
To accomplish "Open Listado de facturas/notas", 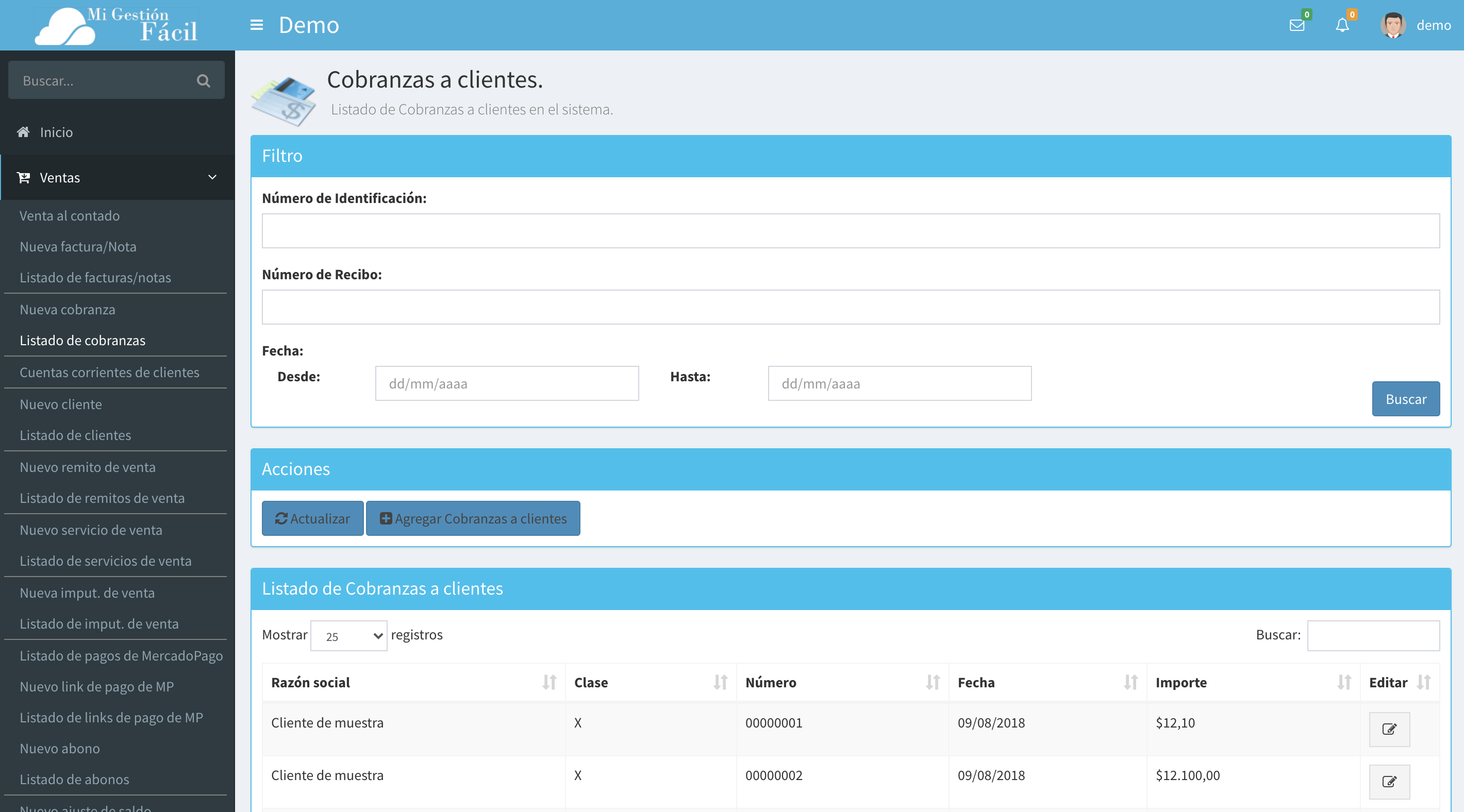I will (x=95, y=277).
